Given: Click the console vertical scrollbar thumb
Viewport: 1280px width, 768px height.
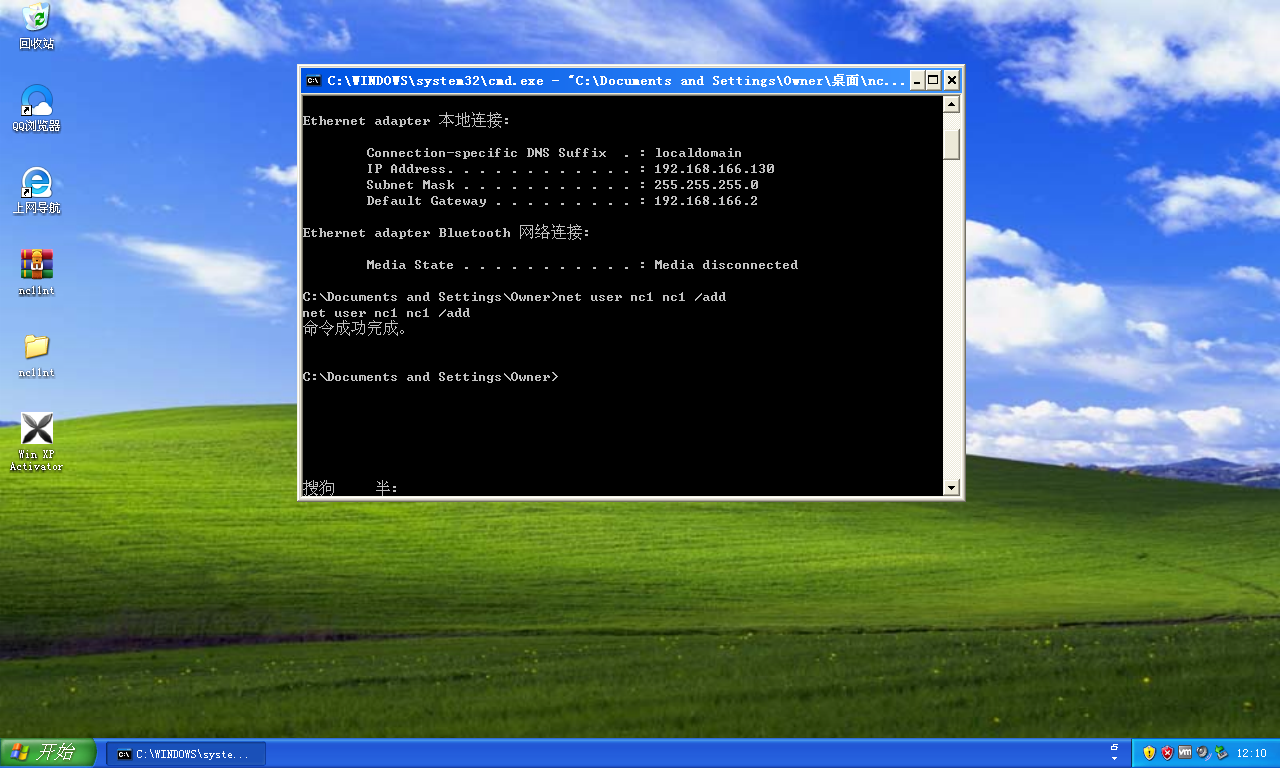Looking at the screenshot, I should coord(951,144).
